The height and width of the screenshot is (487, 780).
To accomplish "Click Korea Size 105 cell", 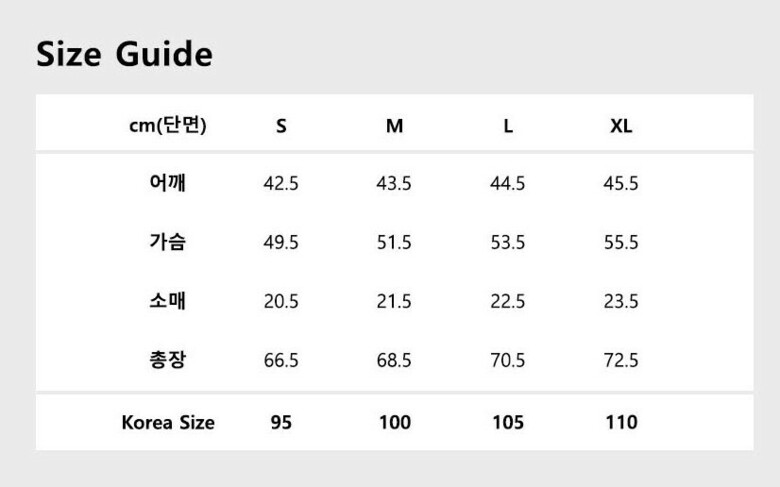I will (x=508, y=422).
